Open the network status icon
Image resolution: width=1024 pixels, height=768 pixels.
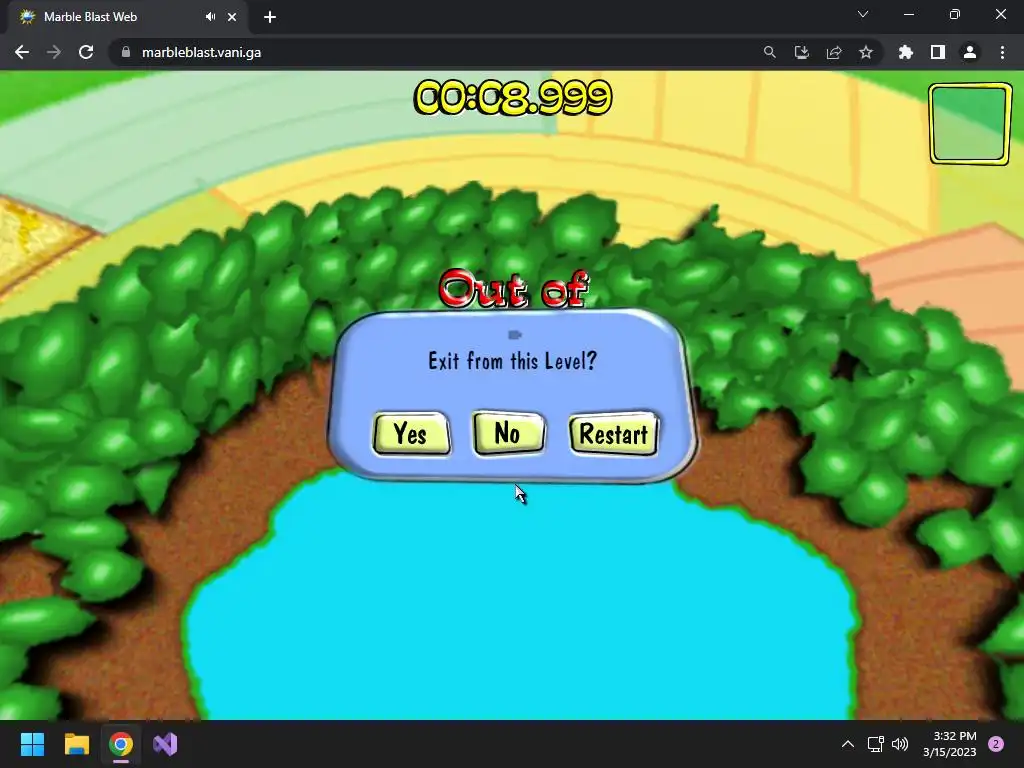pyautogui.click(x=875, y=744)
